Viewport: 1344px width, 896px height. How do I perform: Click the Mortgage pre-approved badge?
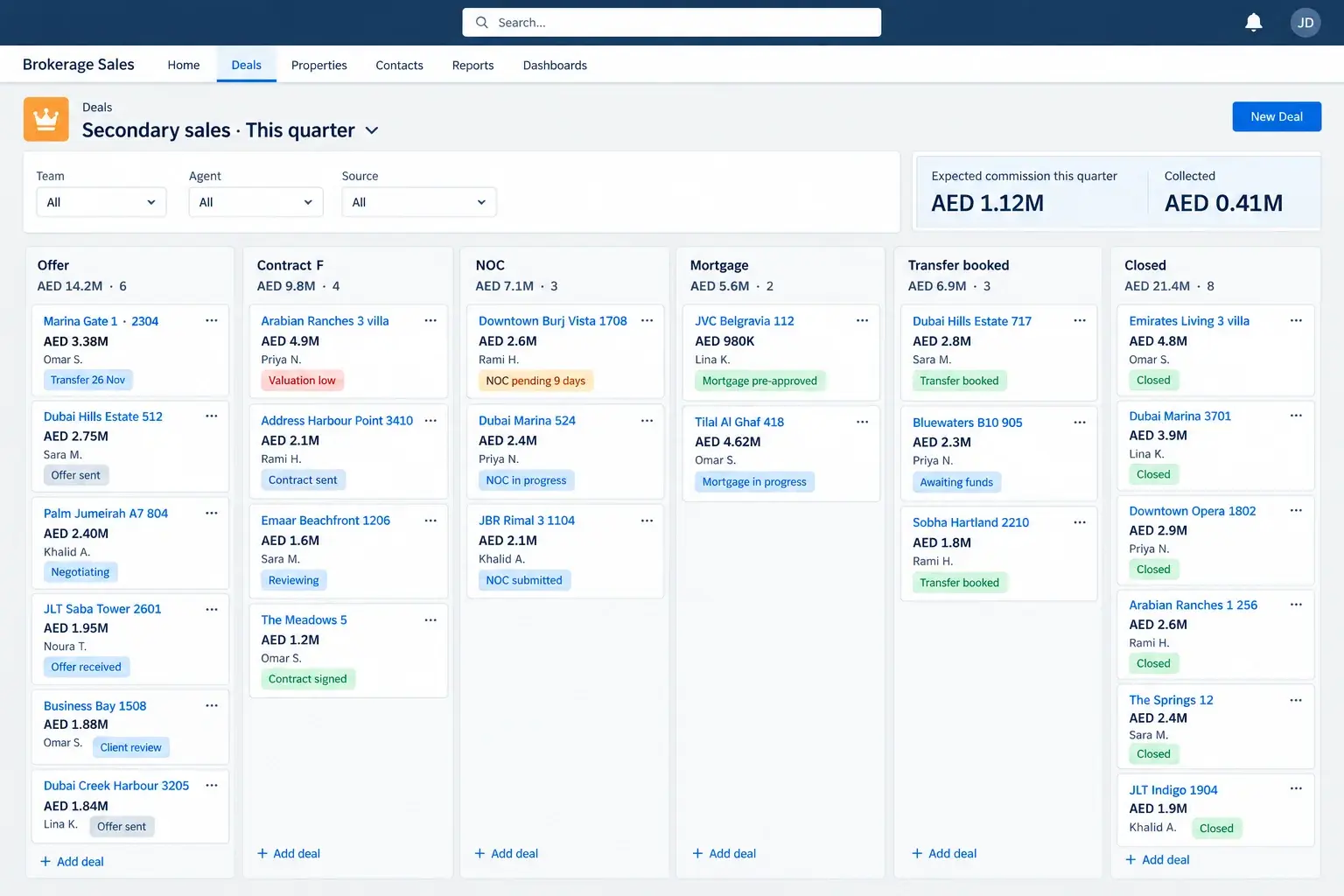click(759, 381)
